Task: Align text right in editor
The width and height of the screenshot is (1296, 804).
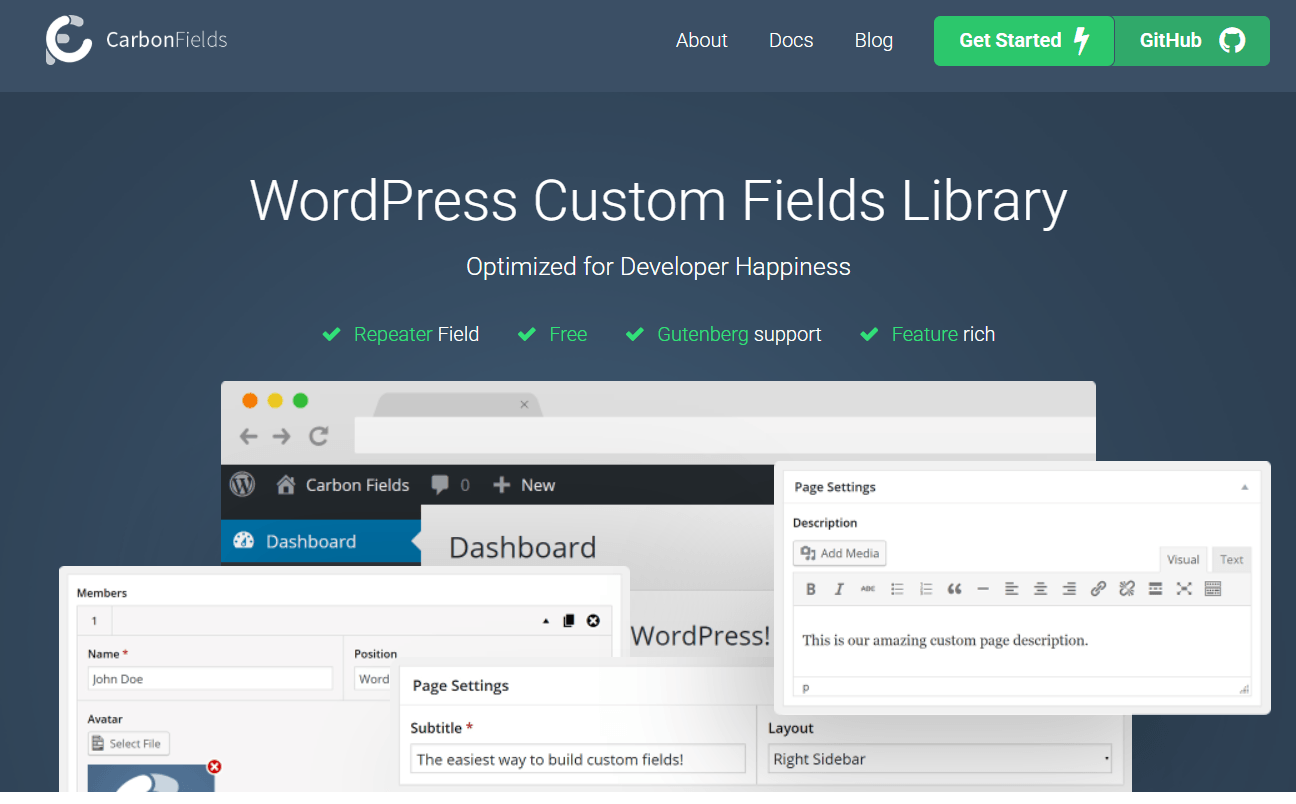Action: point(1069,589)
